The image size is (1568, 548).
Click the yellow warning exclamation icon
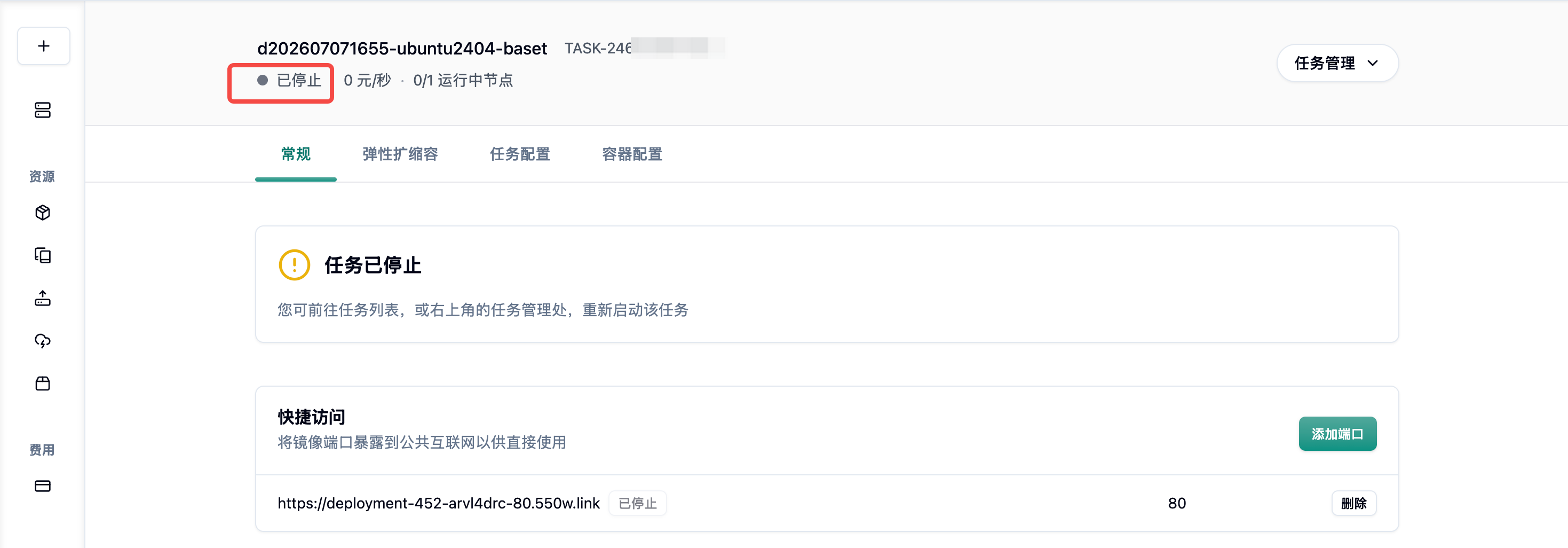(x=295, y=265)
